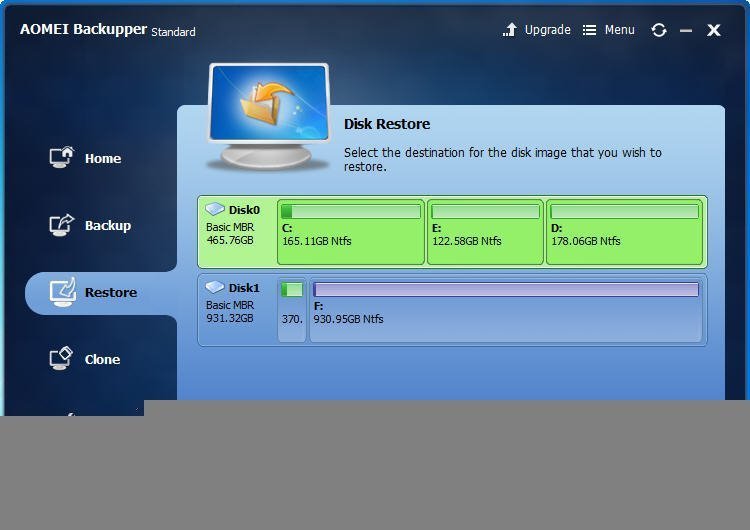Click the F: partition usage bar
Screen dimensions: 750x530
[x=506, y=289]
